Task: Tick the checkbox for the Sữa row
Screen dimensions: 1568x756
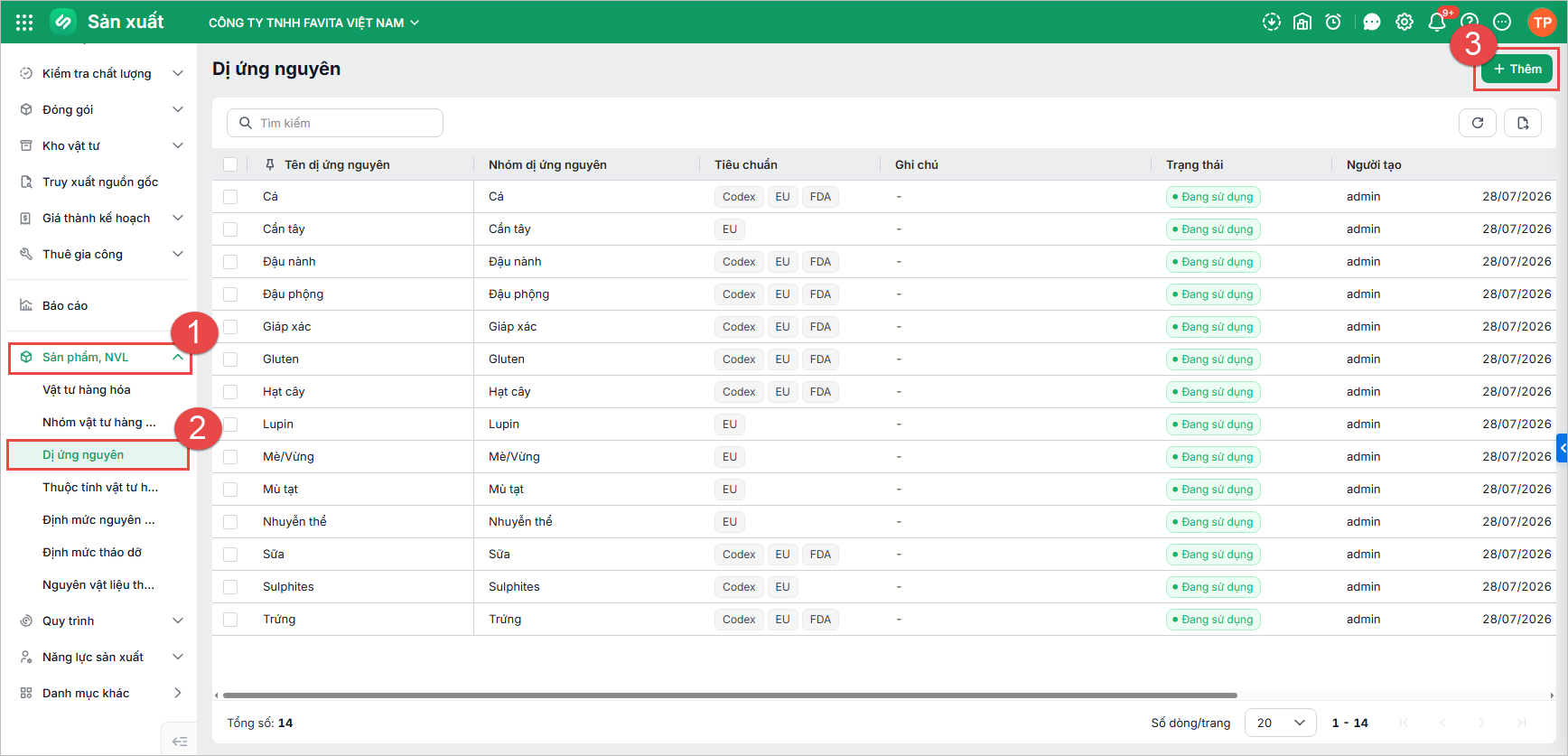Action: (230, 555)
